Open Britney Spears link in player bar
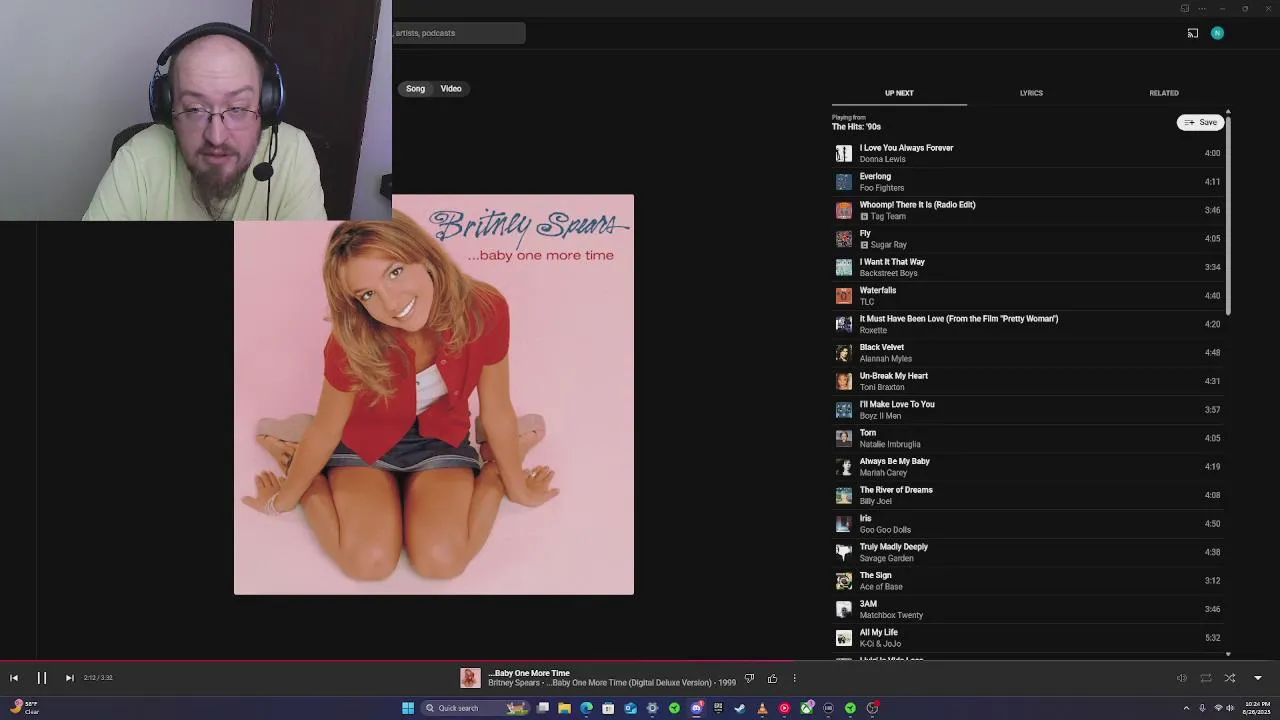Screen dimensions: 1280x720 pos(514,683)
